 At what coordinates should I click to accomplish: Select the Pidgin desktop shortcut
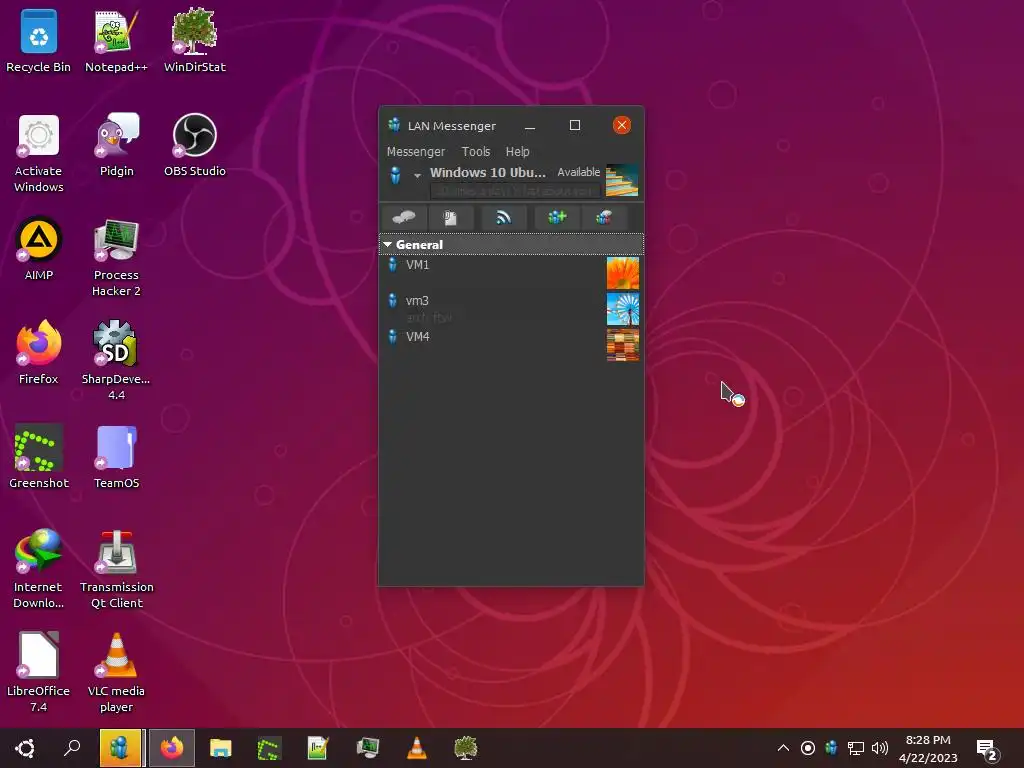tap(116, 146)
